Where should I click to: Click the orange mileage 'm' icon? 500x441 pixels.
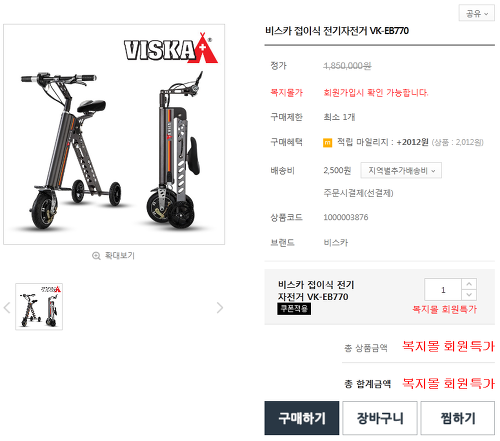click(327, 143)
